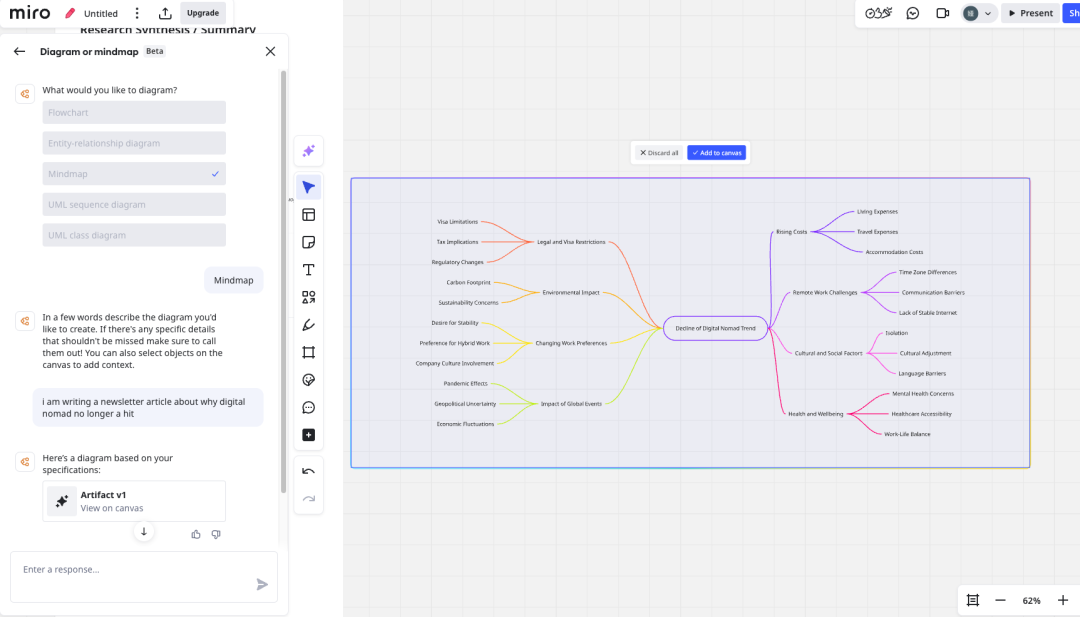This screenshot has width=1080, height=617.
Task: Select the Mindmap diagram option
Action: coord(134,174)
